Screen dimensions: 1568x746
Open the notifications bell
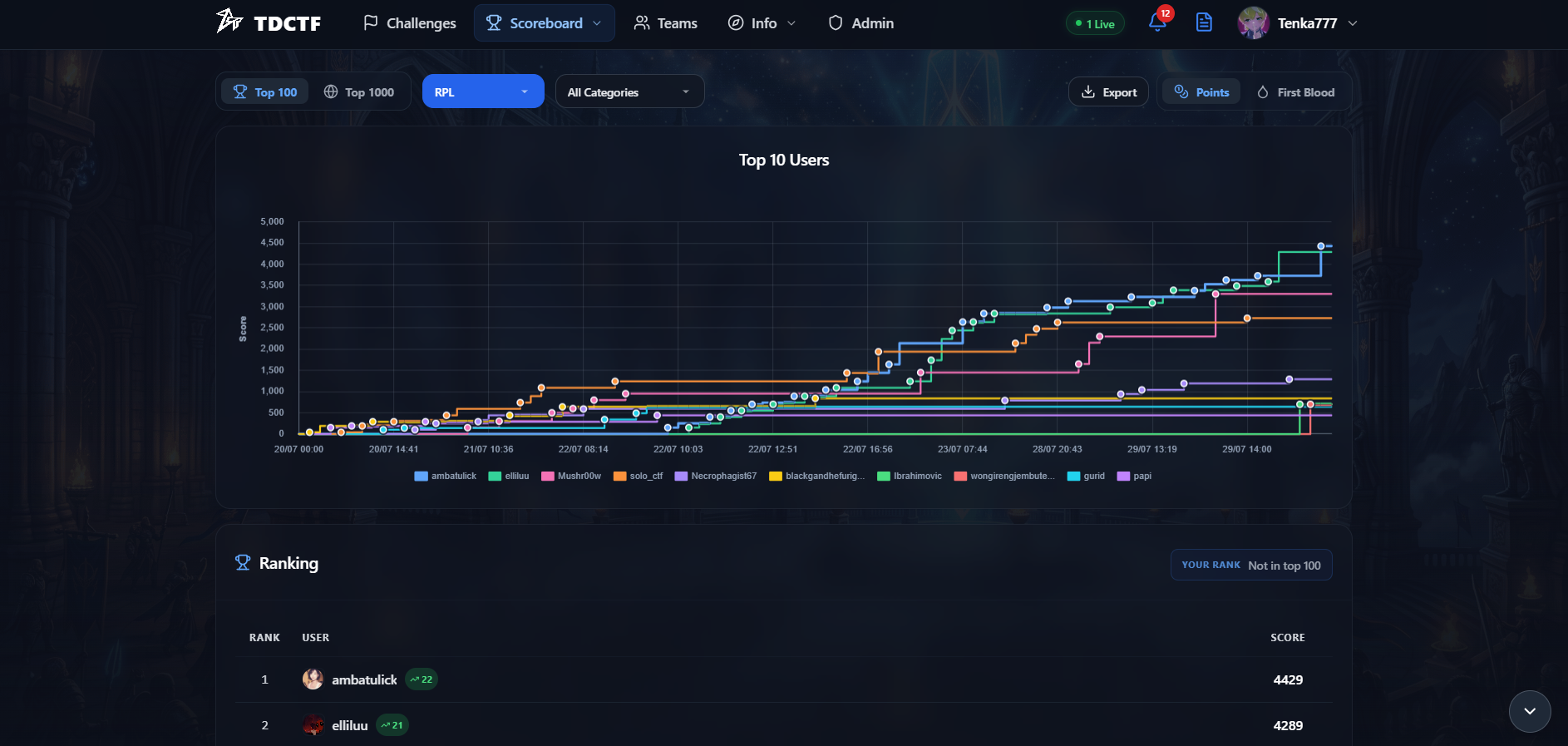coord(1157,22)
